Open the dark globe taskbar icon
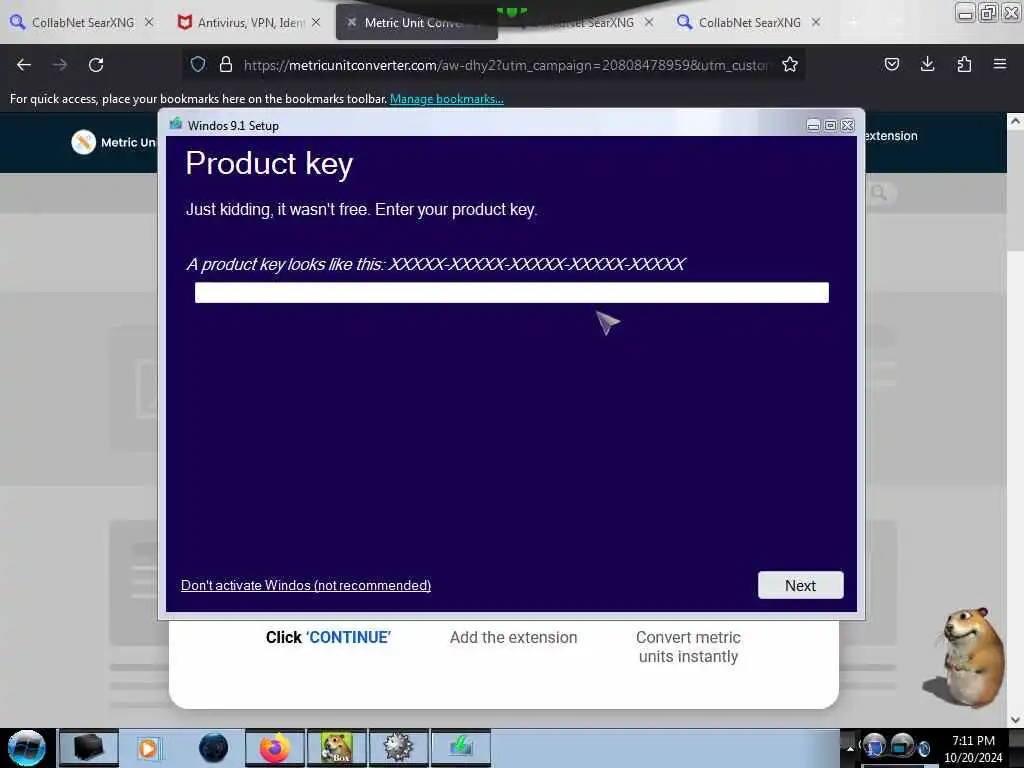Viewport: 1024px width, 768px height. pyautogui.click(x=214, y=748)
